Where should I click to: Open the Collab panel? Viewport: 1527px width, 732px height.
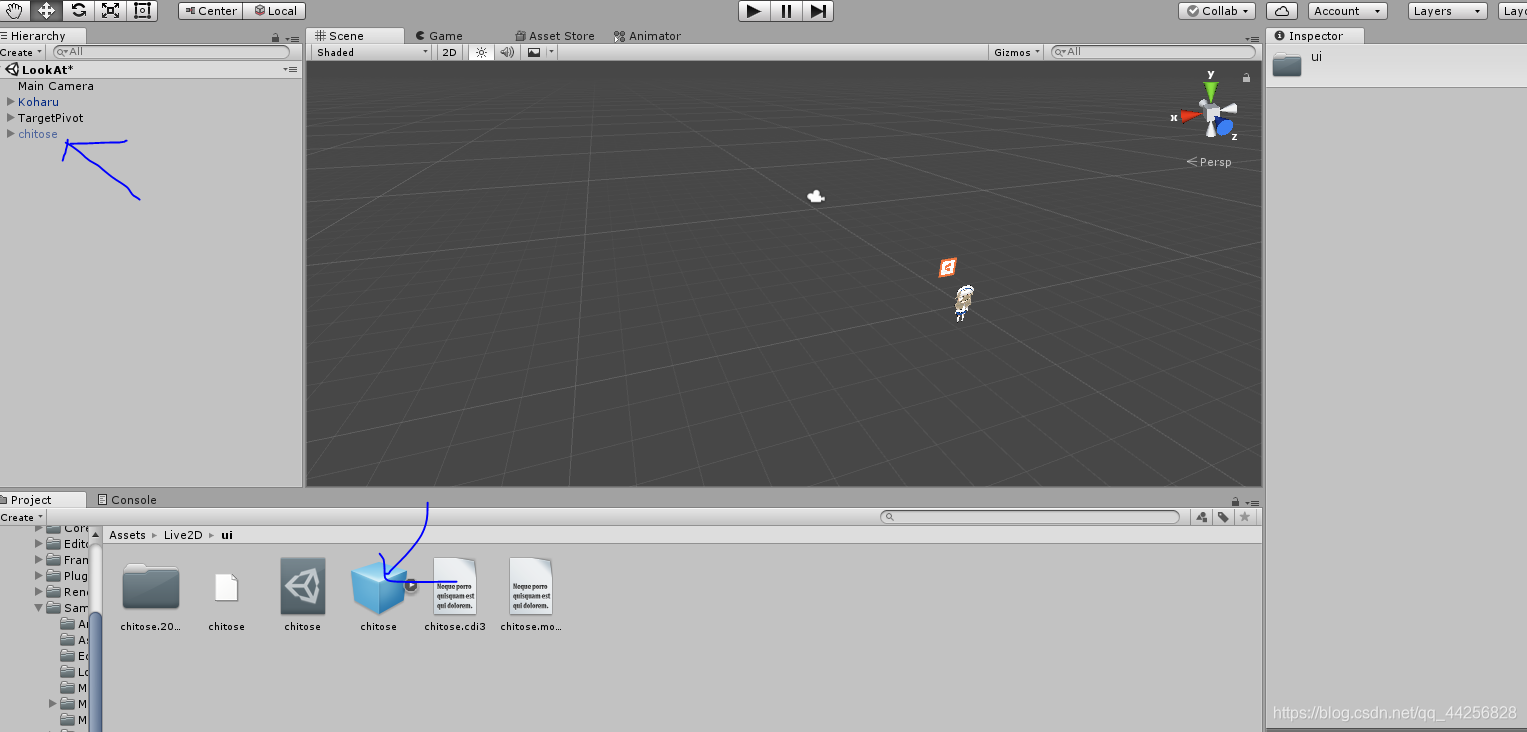point(1216,11)
